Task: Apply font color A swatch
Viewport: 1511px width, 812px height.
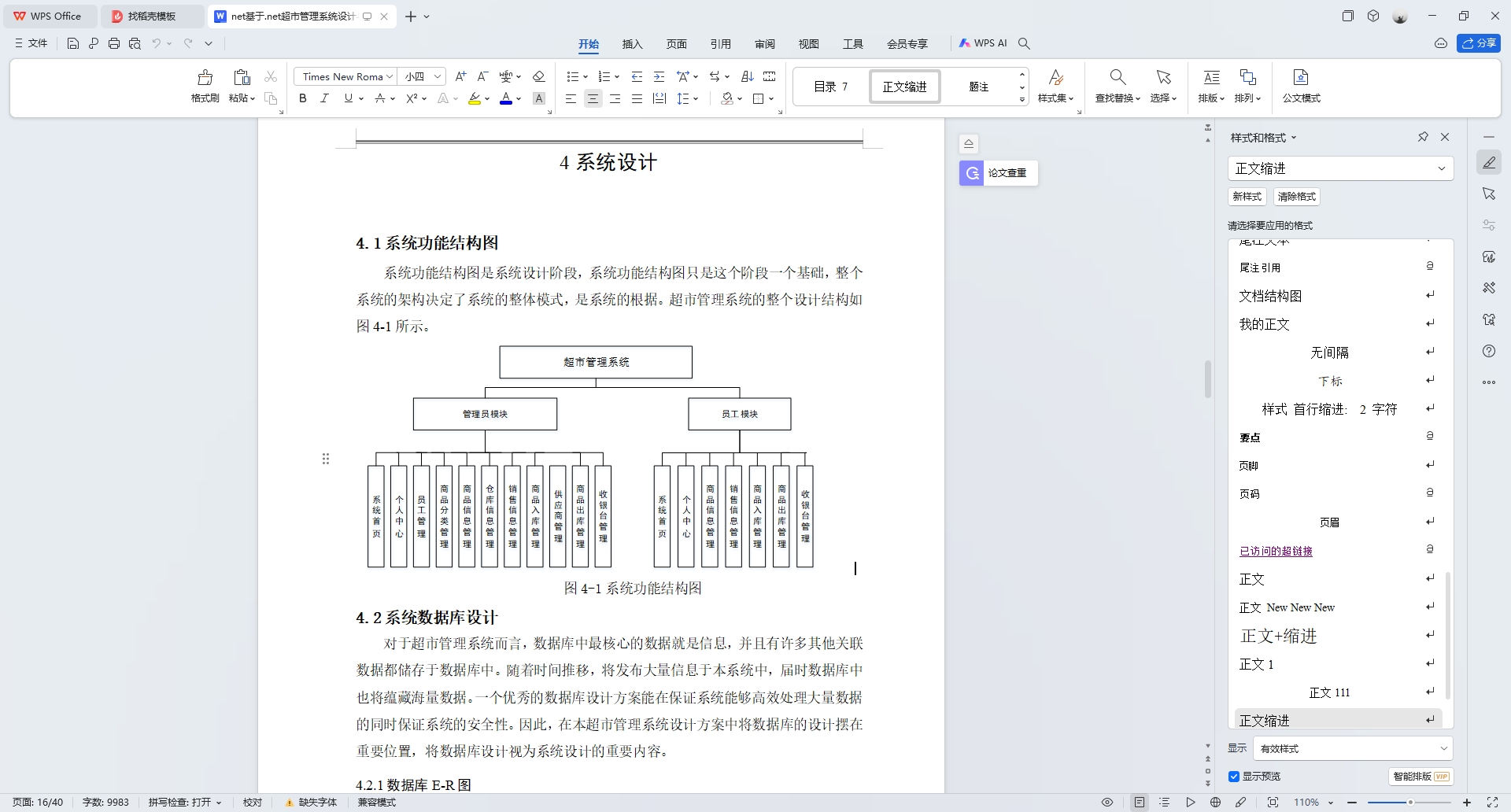Action: tap(506, 98)
